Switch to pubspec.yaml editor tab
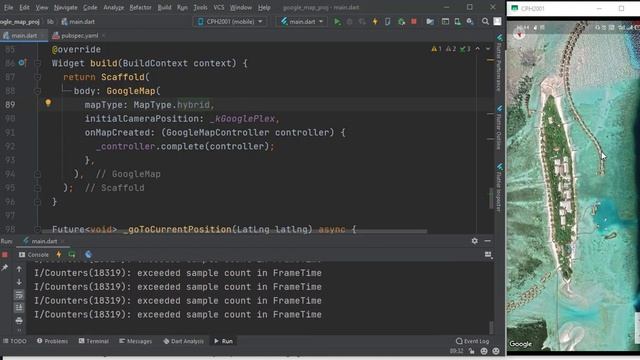The image size is (640, 360). 79,36
